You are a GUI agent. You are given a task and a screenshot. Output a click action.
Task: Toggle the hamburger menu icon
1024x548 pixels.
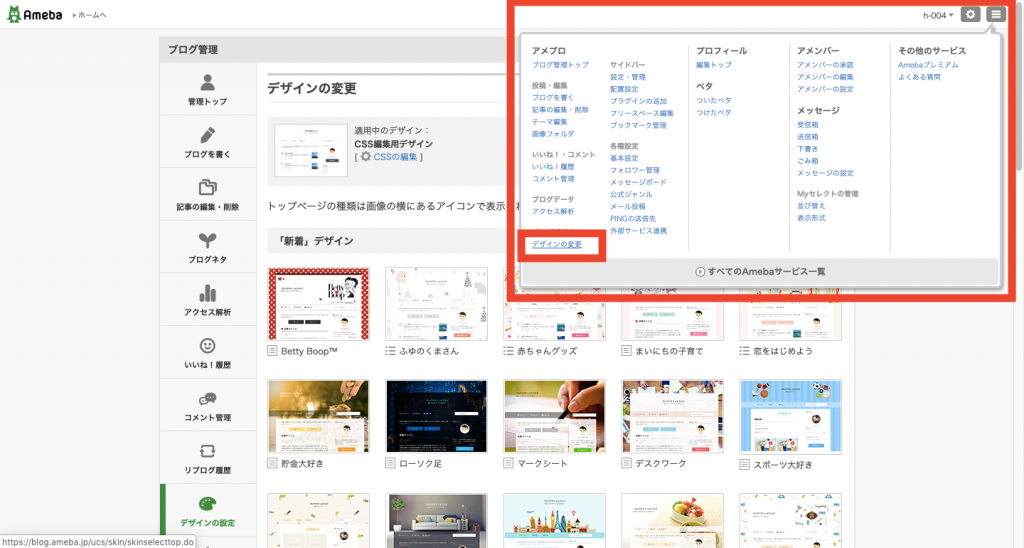point(995,14)
